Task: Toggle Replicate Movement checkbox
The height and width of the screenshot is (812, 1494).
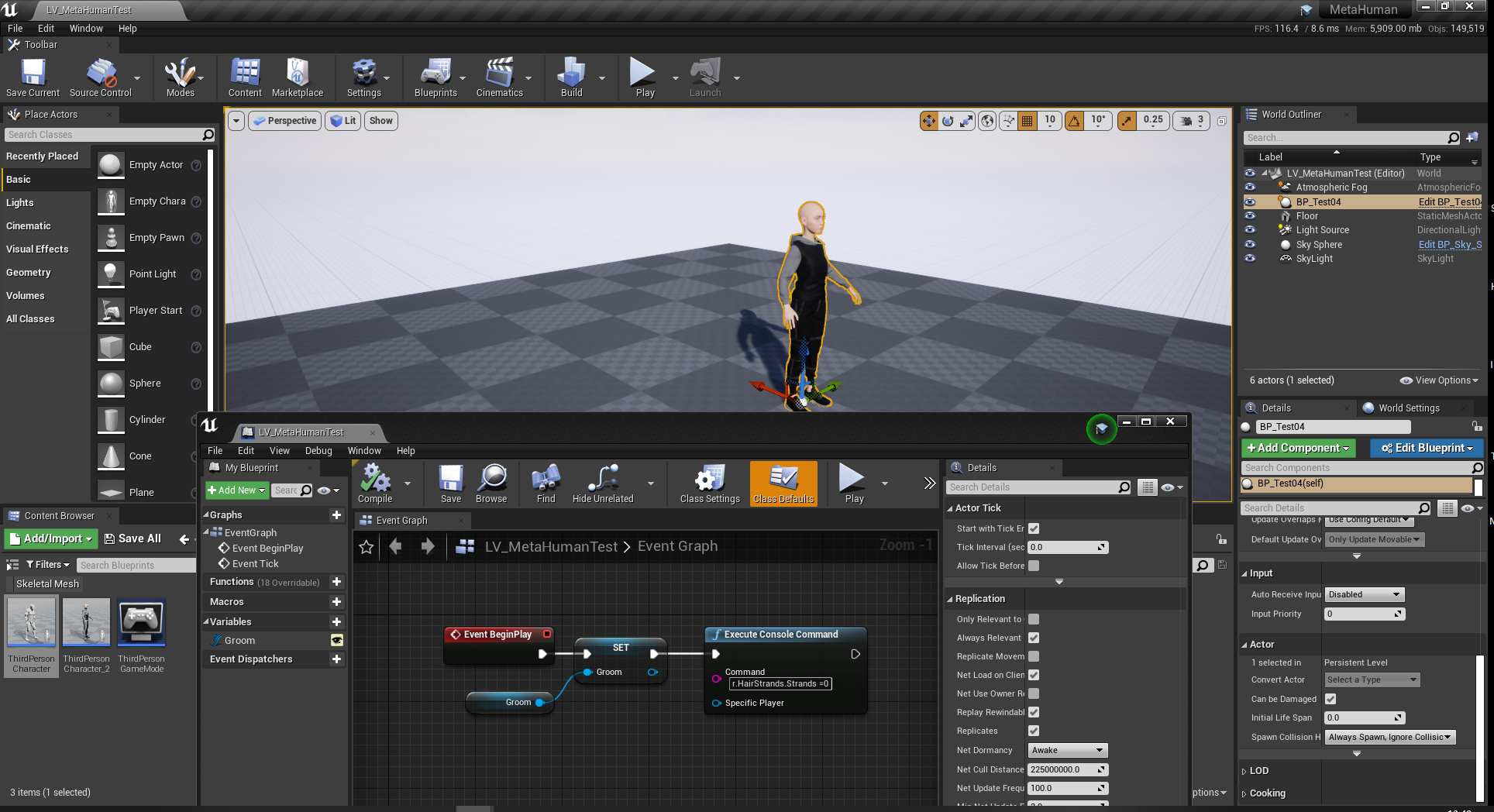Action: click(x=1034, y=656)
